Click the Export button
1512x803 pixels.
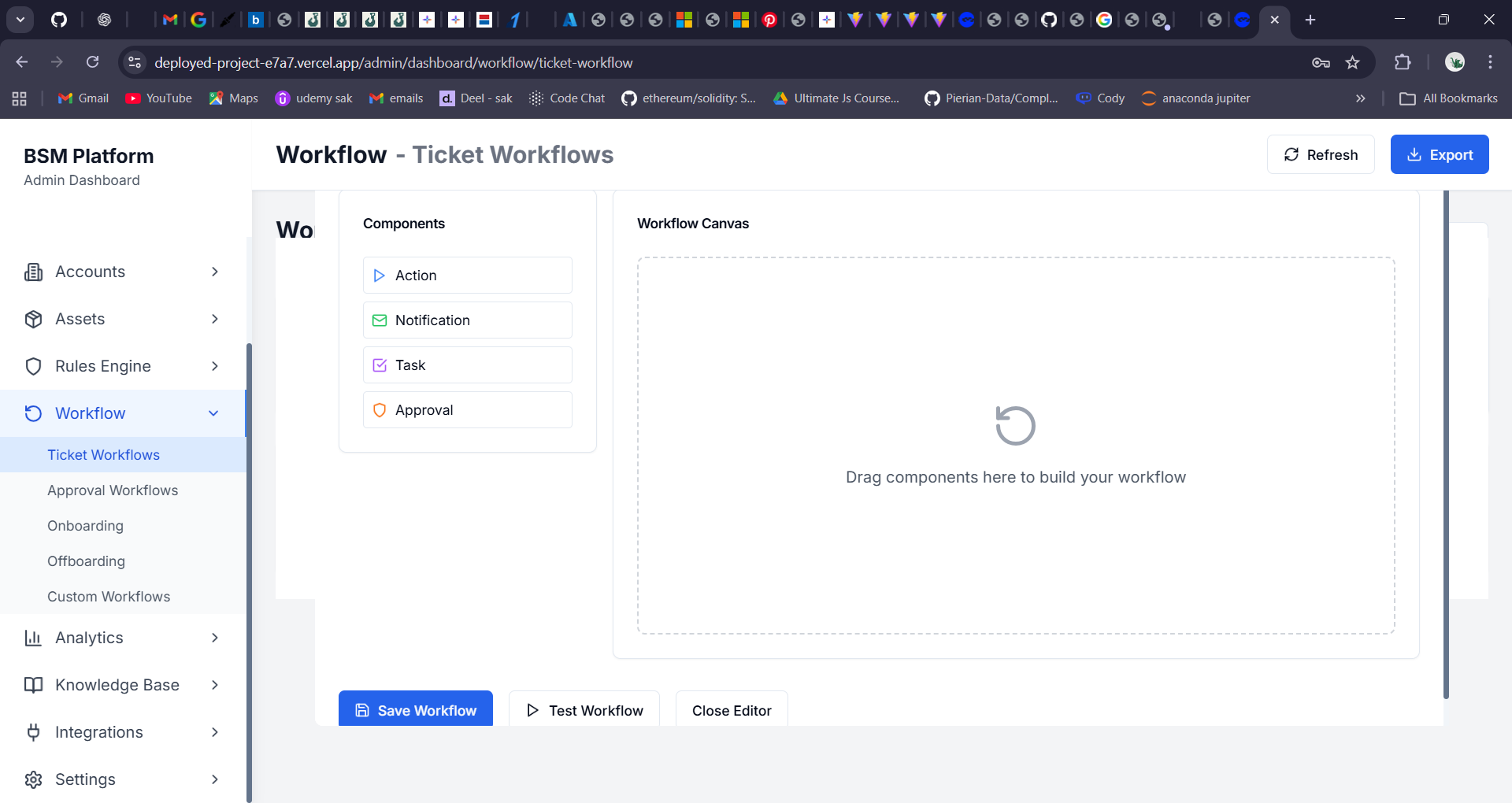coord(1440,154)
